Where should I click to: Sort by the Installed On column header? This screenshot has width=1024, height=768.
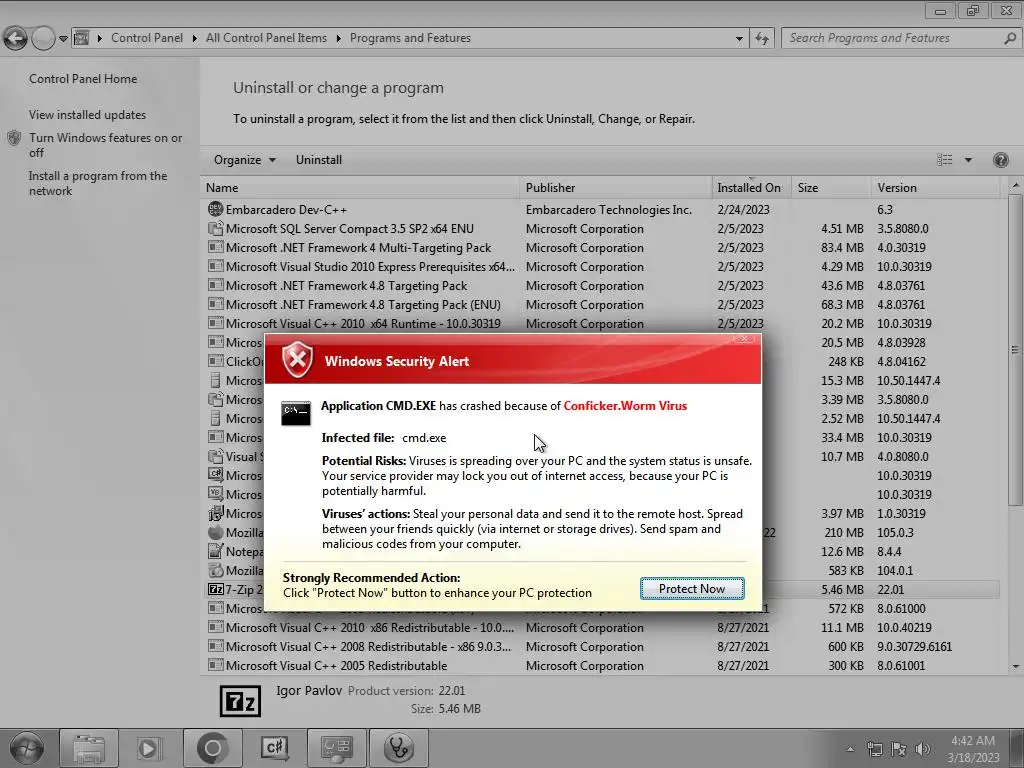tap(752, 187)
